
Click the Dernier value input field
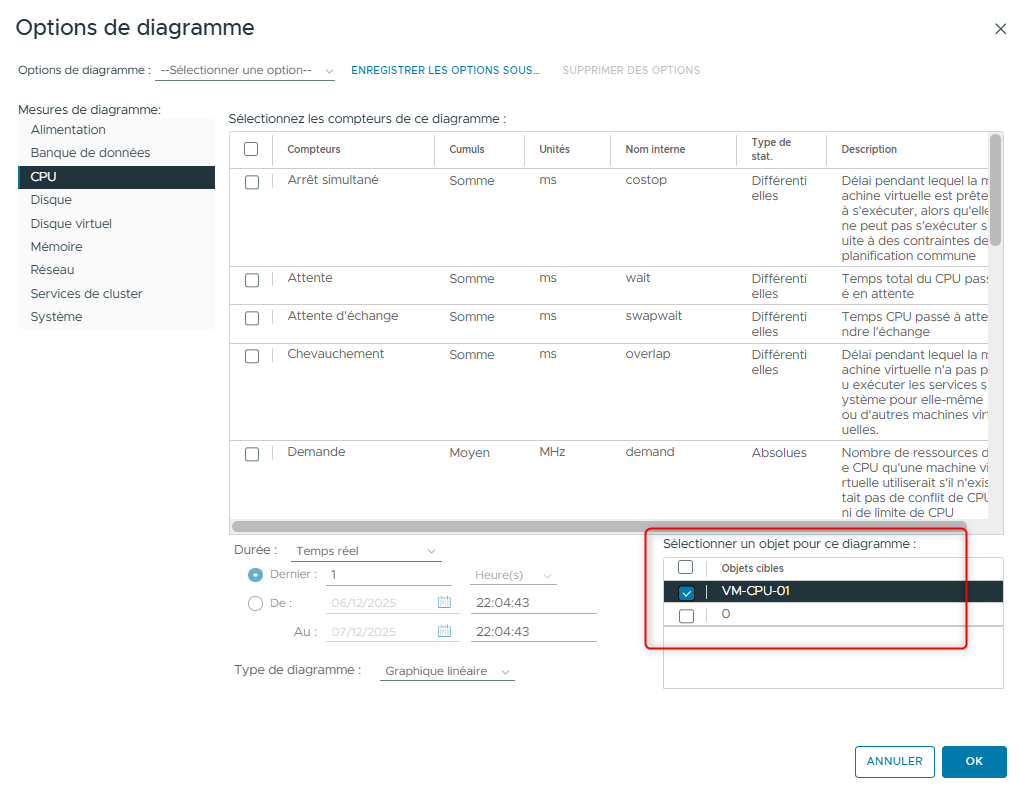388,575
